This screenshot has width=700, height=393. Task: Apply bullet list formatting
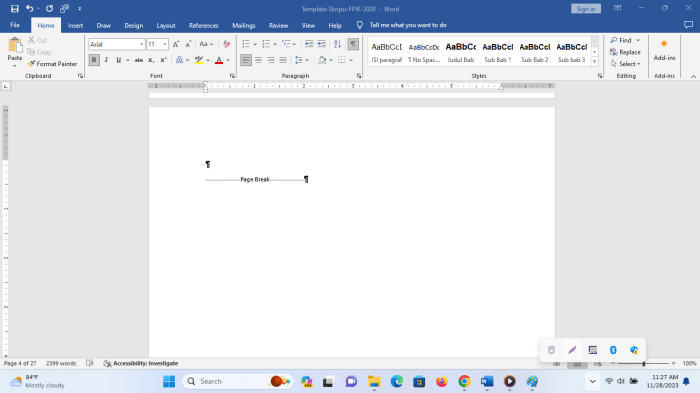click(x=246, y=44)
